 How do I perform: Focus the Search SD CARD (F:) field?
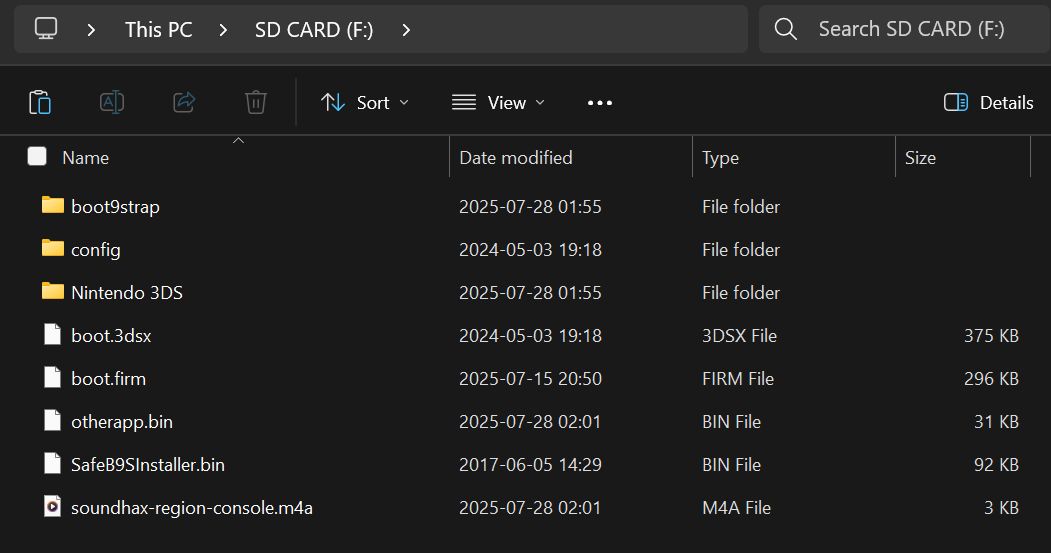pos(904,29)
